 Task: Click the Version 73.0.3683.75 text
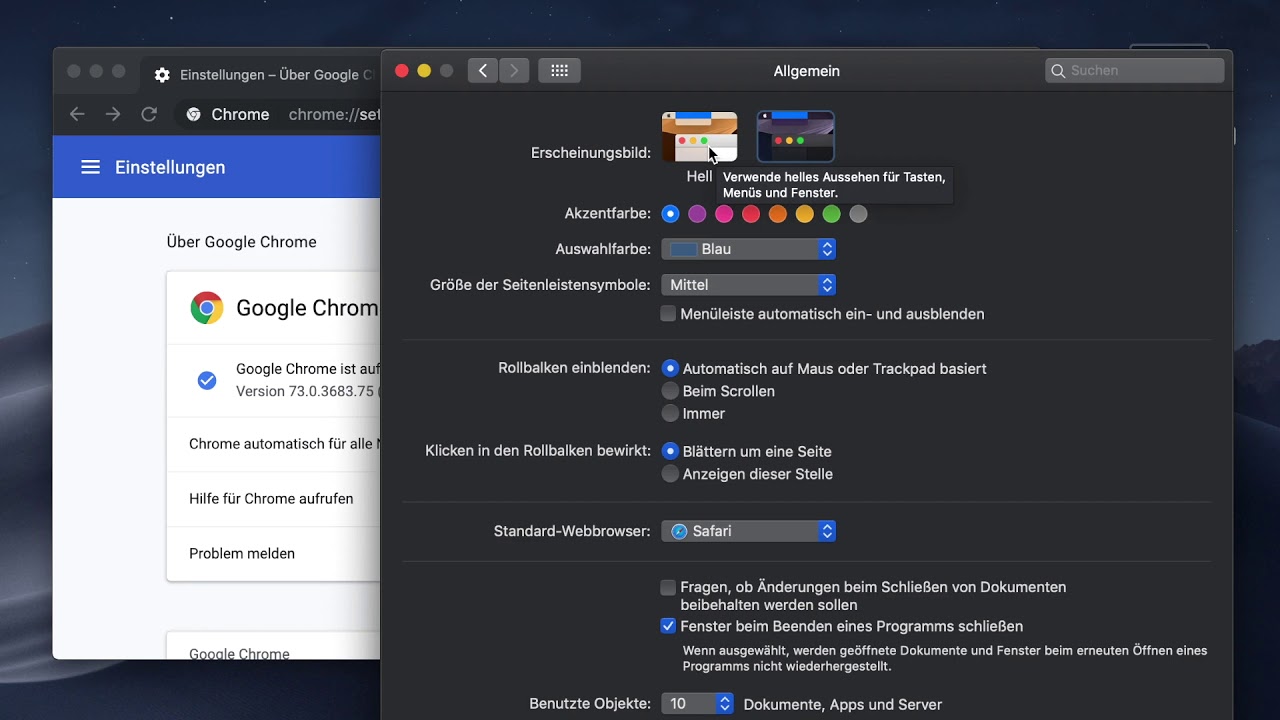click(x=305, y=391)
